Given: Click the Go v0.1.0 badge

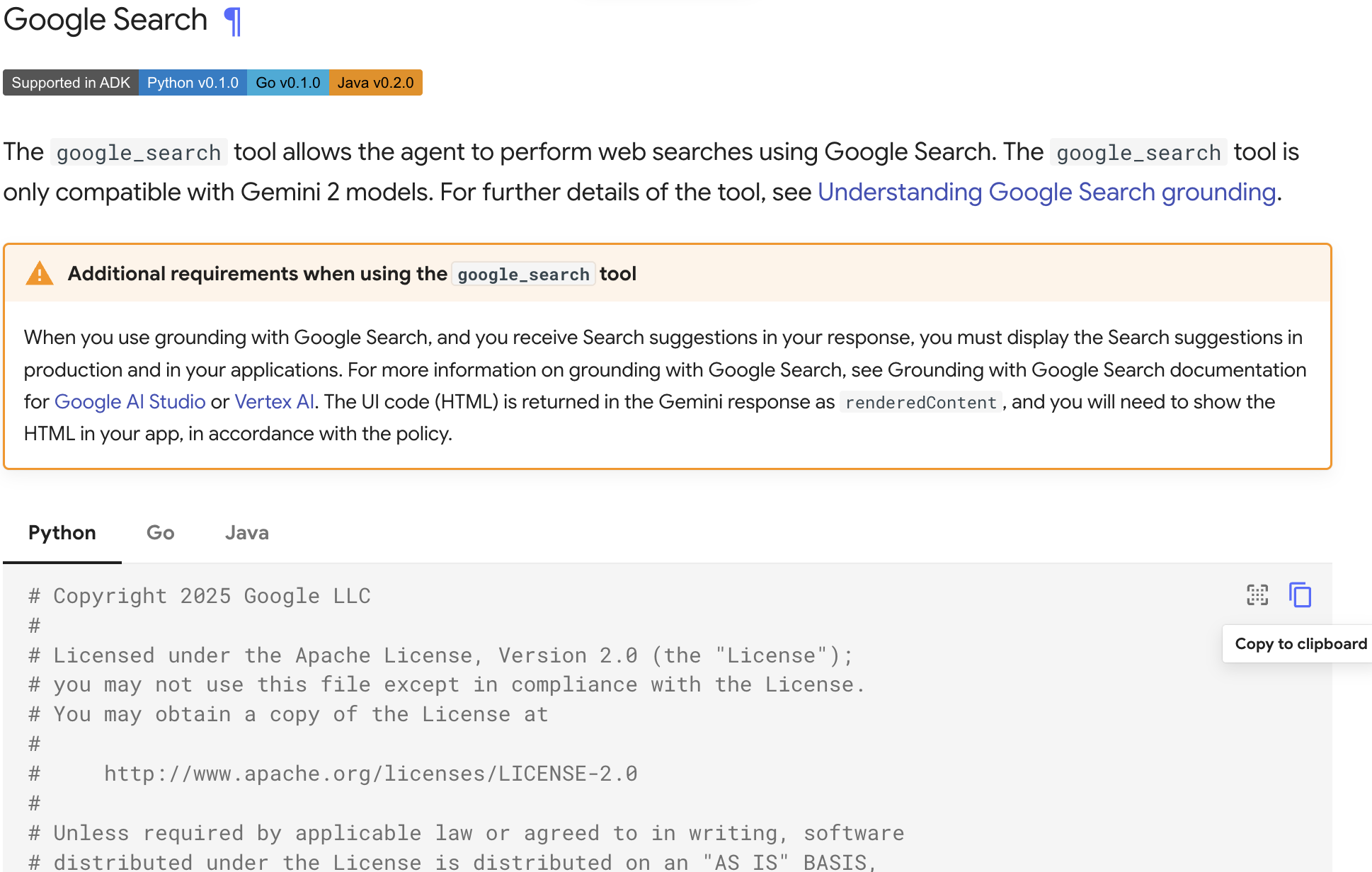Looking at the screenshot, I should pyautogui.click(x=287, y=83).
